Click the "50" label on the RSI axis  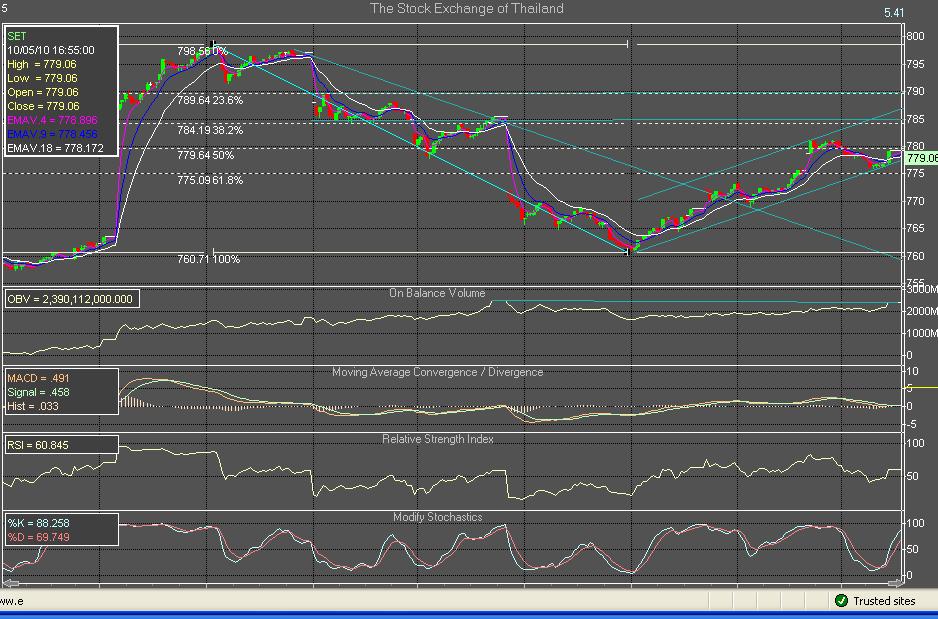coord(912,476)
